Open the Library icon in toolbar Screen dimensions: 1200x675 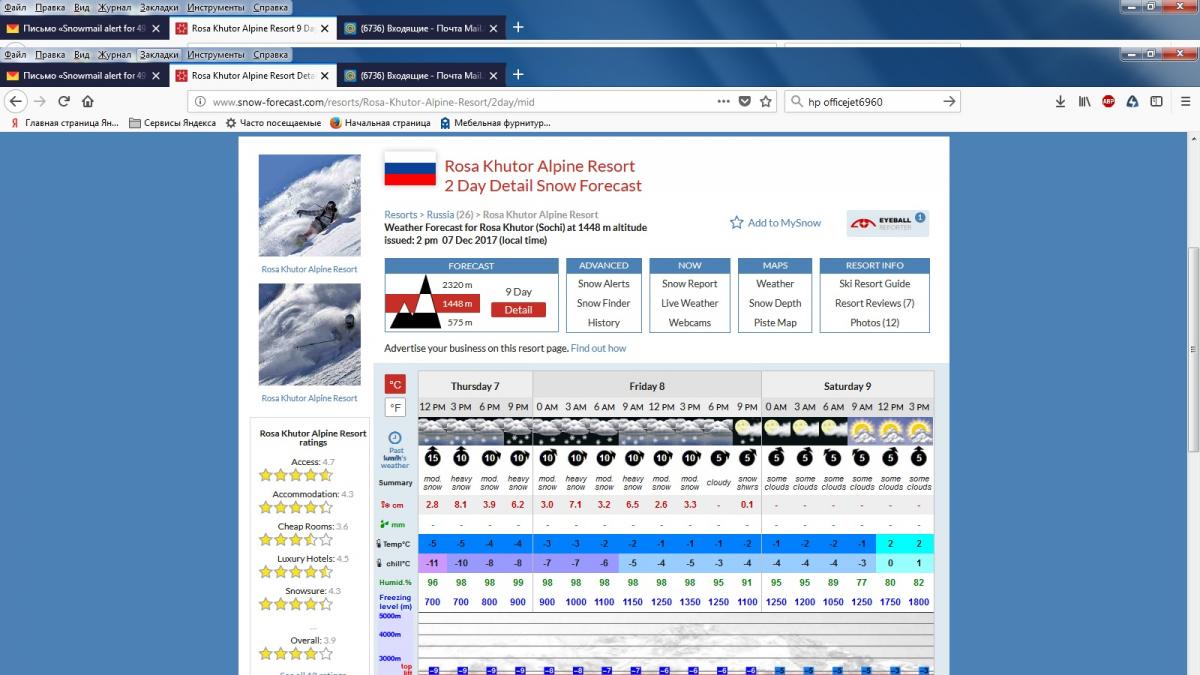click(x=1084, y=101)
